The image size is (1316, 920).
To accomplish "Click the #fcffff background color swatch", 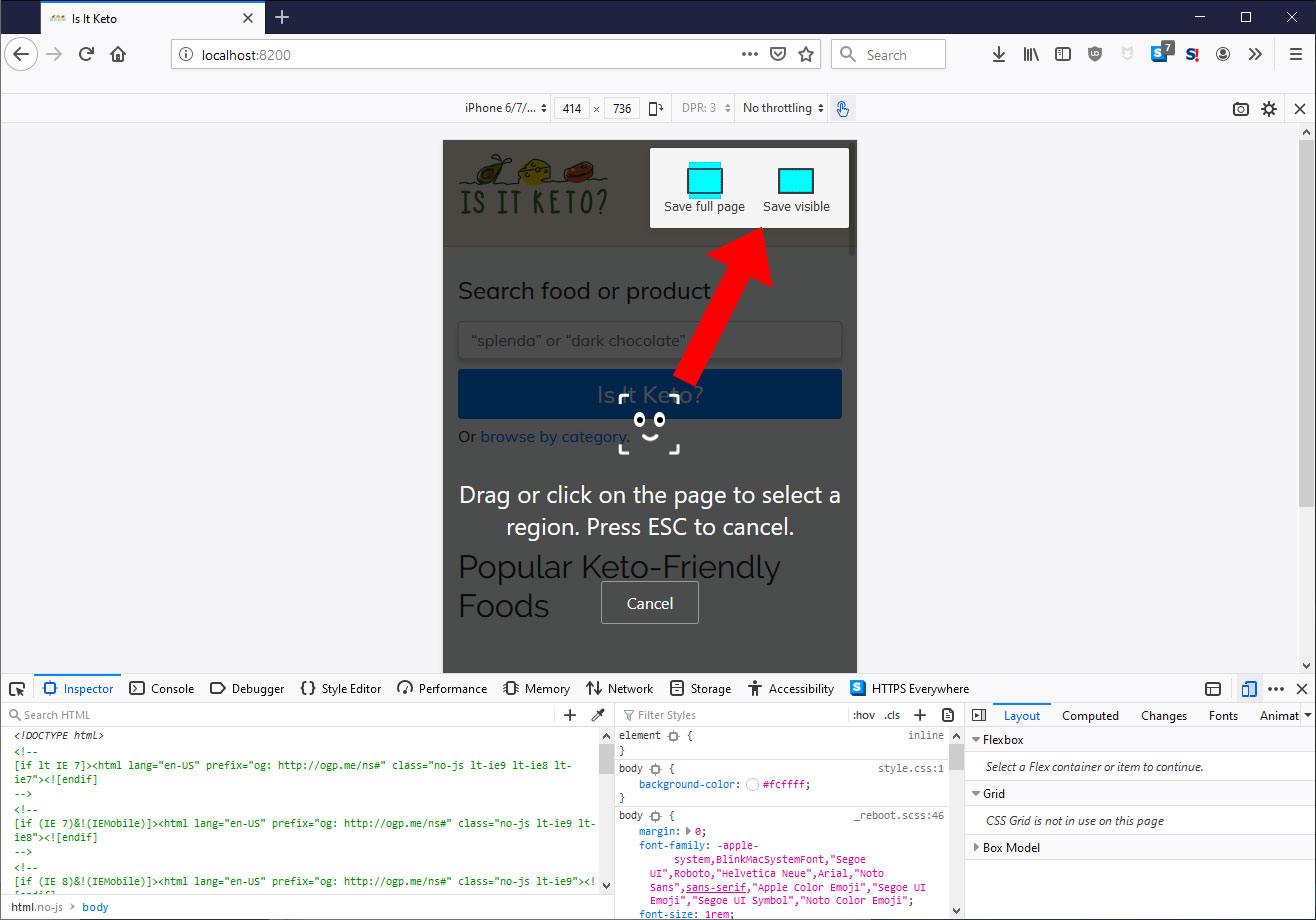I will tap(752, 785).
